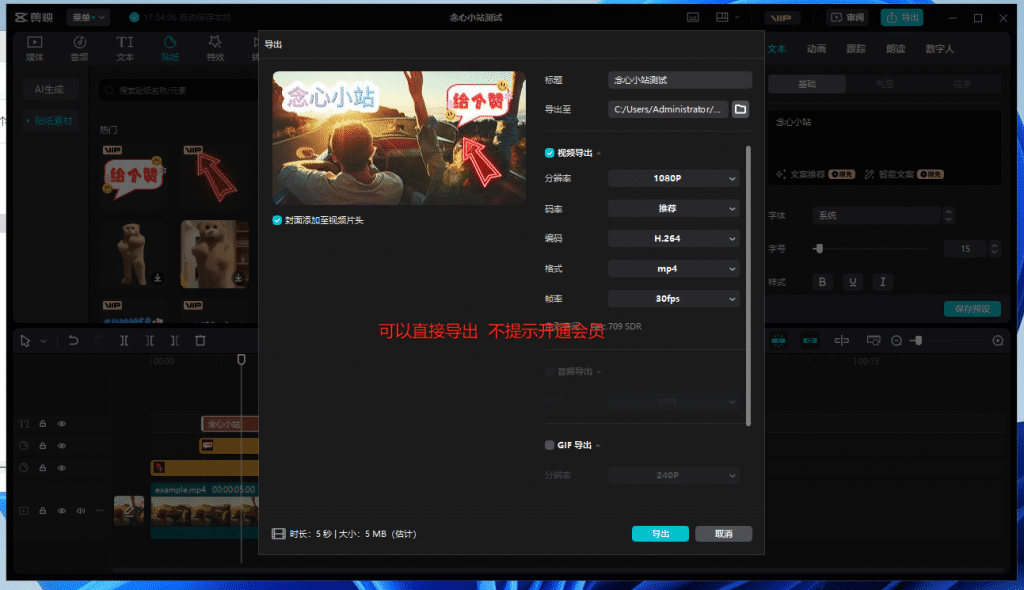Click the lock icon on the video track
This screenshot has width=1024, height=590.
point(42,510)
